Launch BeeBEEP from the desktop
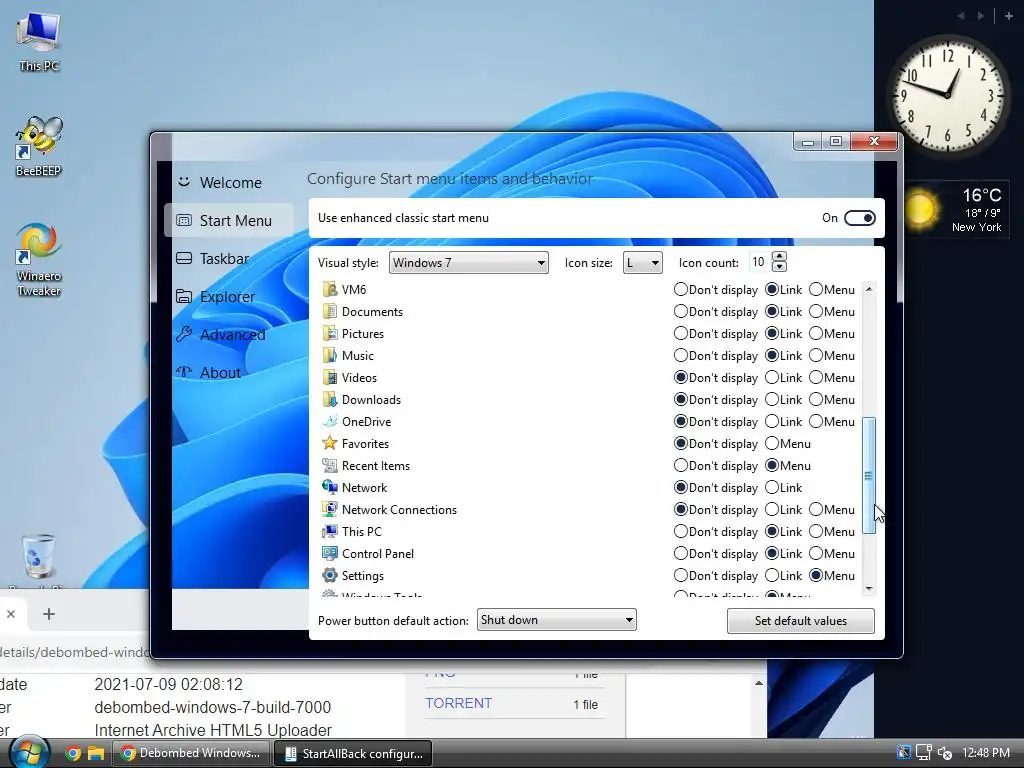This screenshot has width=1024, height=768. pyautogui.click(x=39, y=146)
